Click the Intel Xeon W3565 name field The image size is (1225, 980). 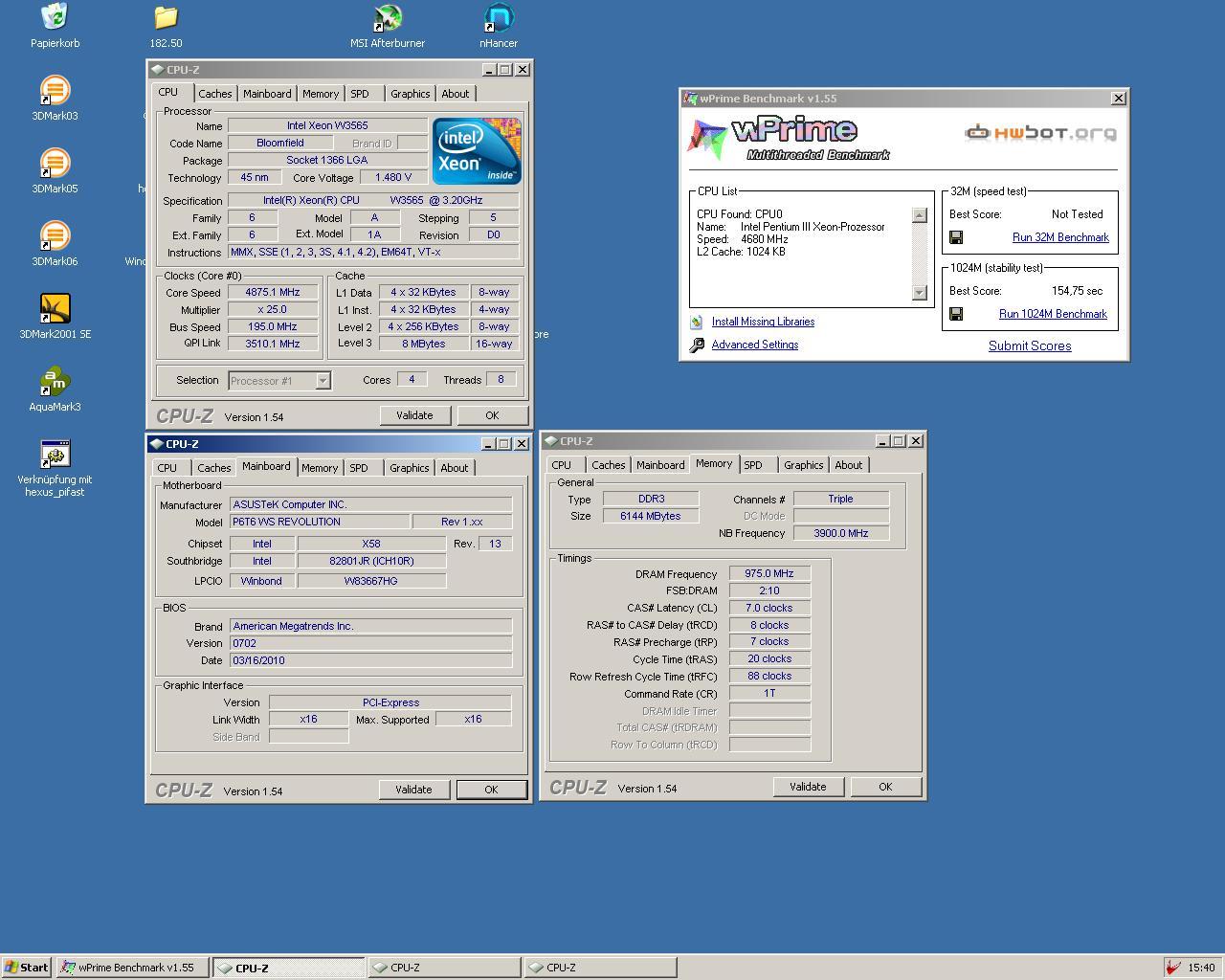(327, 125)
